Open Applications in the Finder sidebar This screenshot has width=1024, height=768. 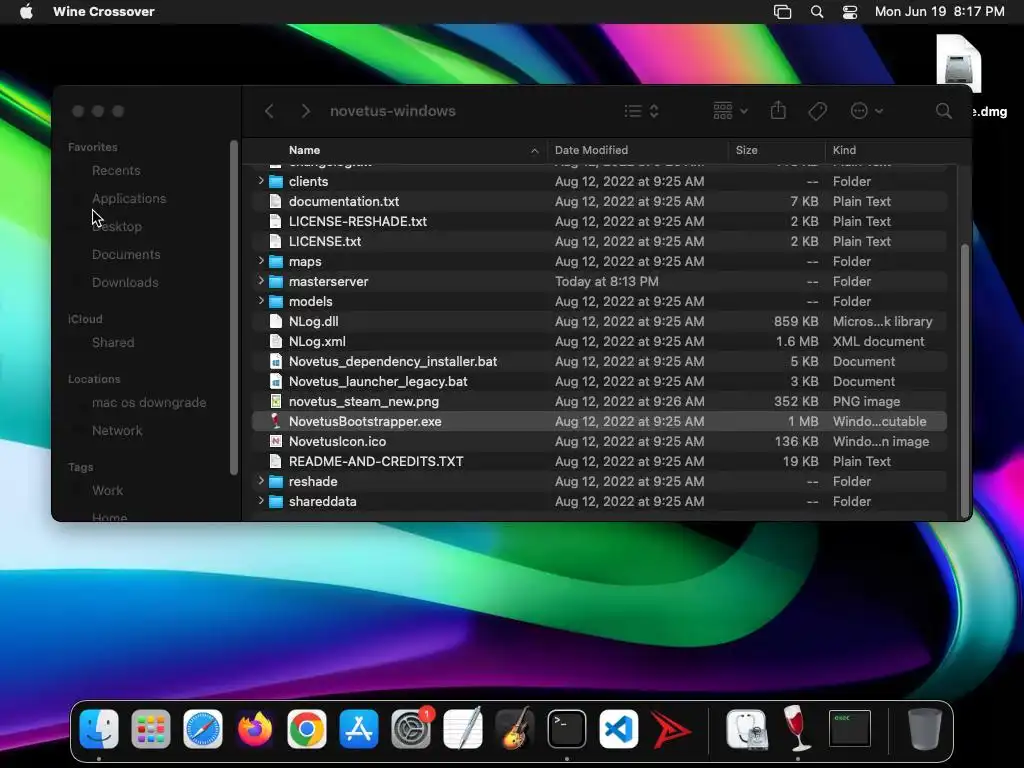129,199
